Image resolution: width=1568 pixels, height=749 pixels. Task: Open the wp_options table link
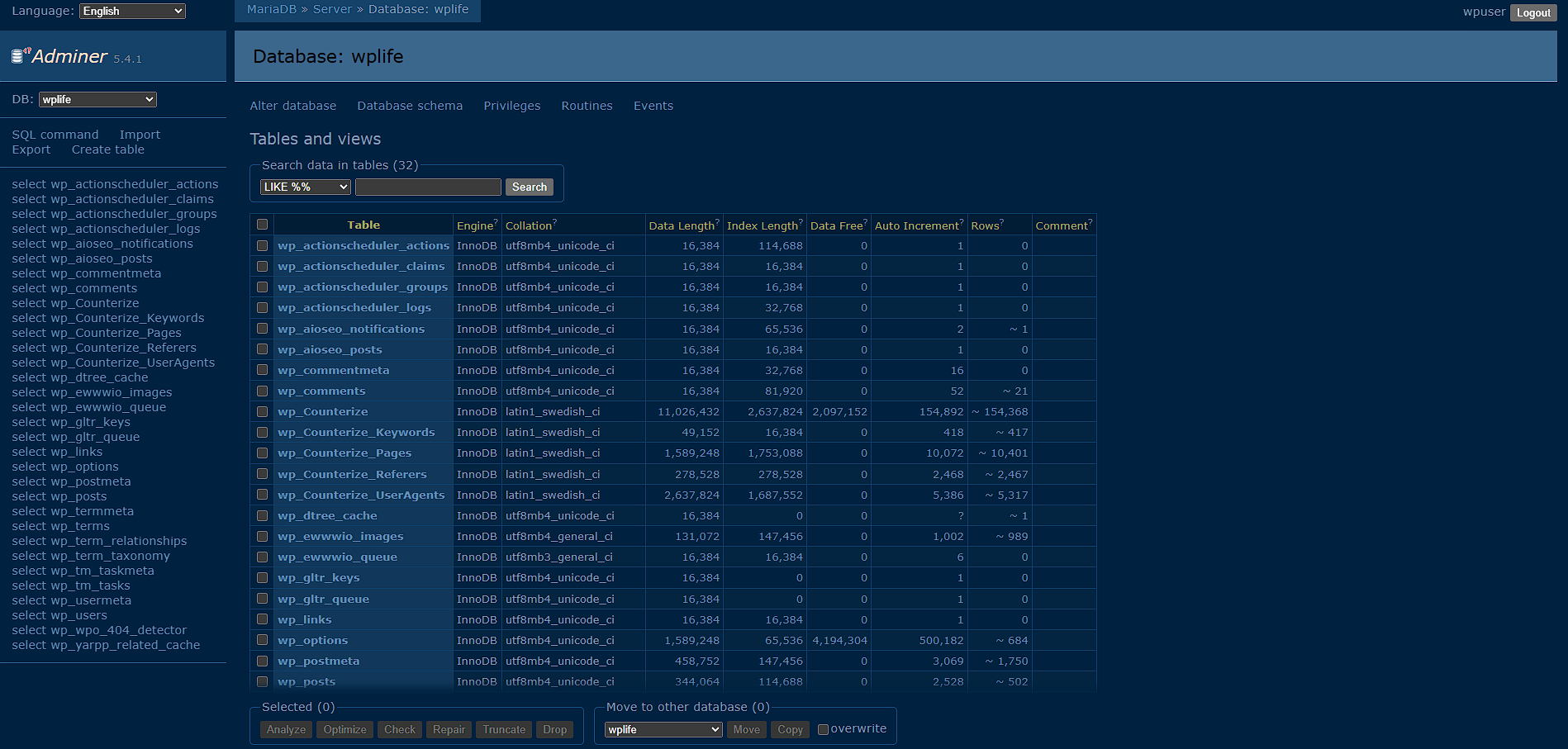pos(312,640)
